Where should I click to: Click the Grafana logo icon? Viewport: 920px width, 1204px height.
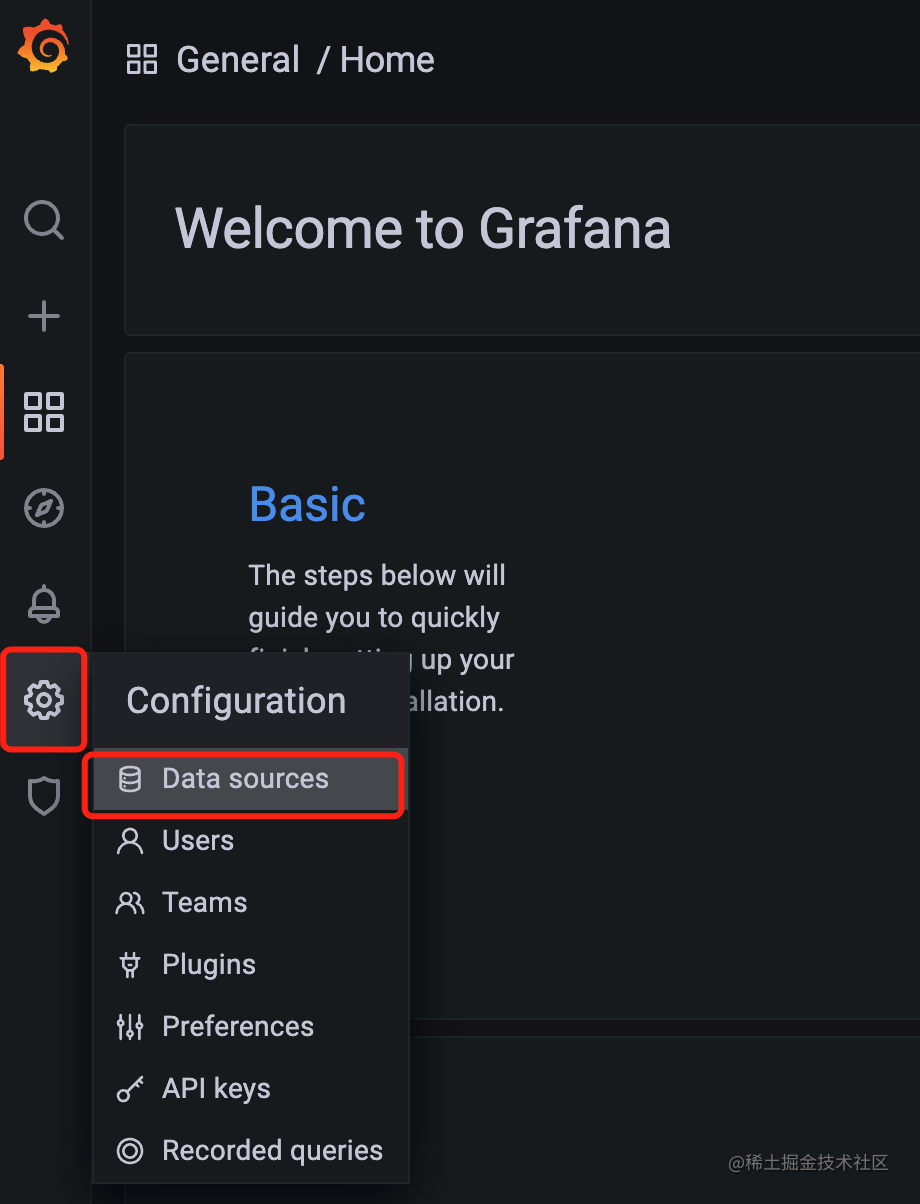point(43,47)
